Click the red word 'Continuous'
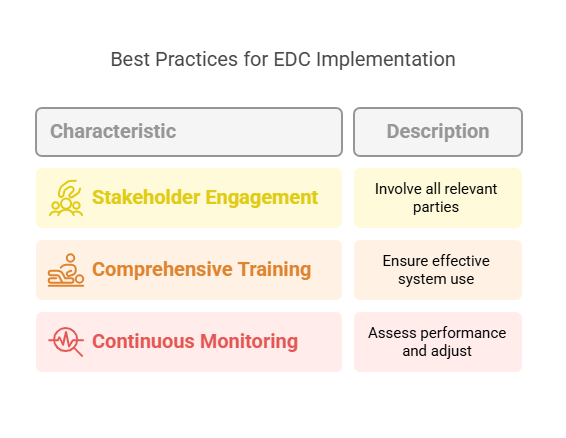The height and width of the screenshot is (438, 566). pyautogui.click(x=143, y=341)
